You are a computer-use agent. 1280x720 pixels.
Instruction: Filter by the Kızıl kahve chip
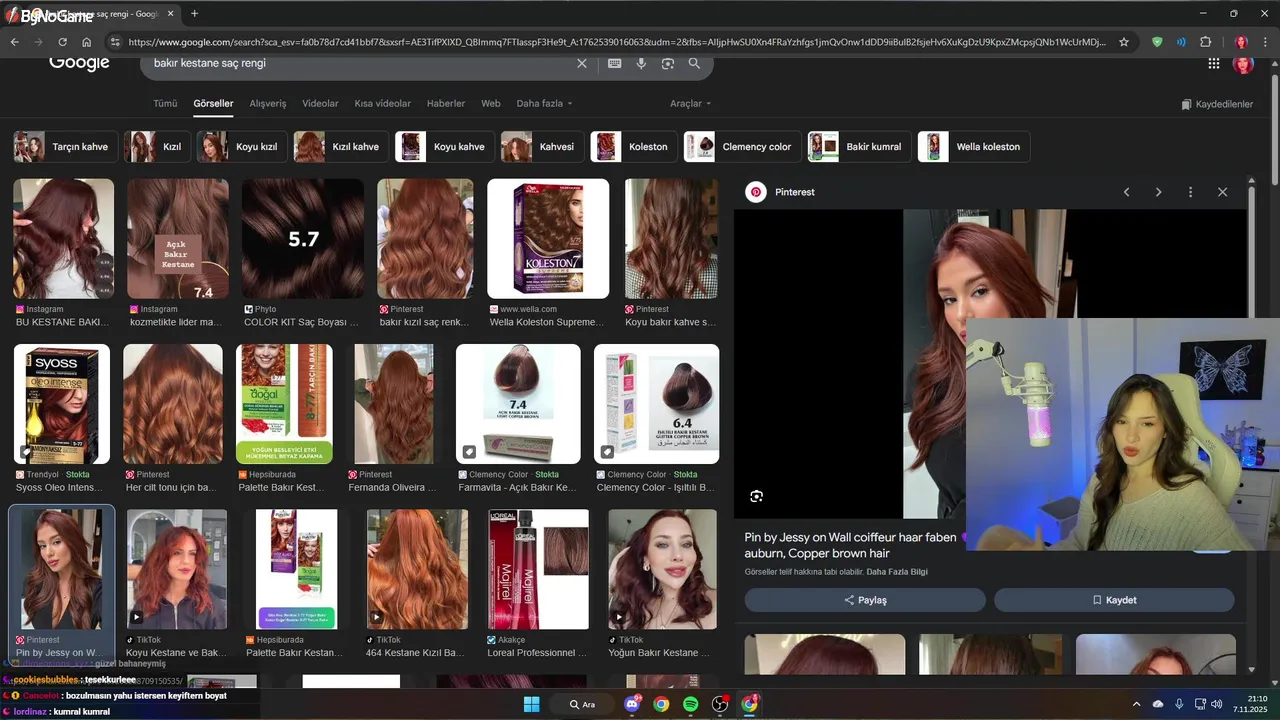341,147
